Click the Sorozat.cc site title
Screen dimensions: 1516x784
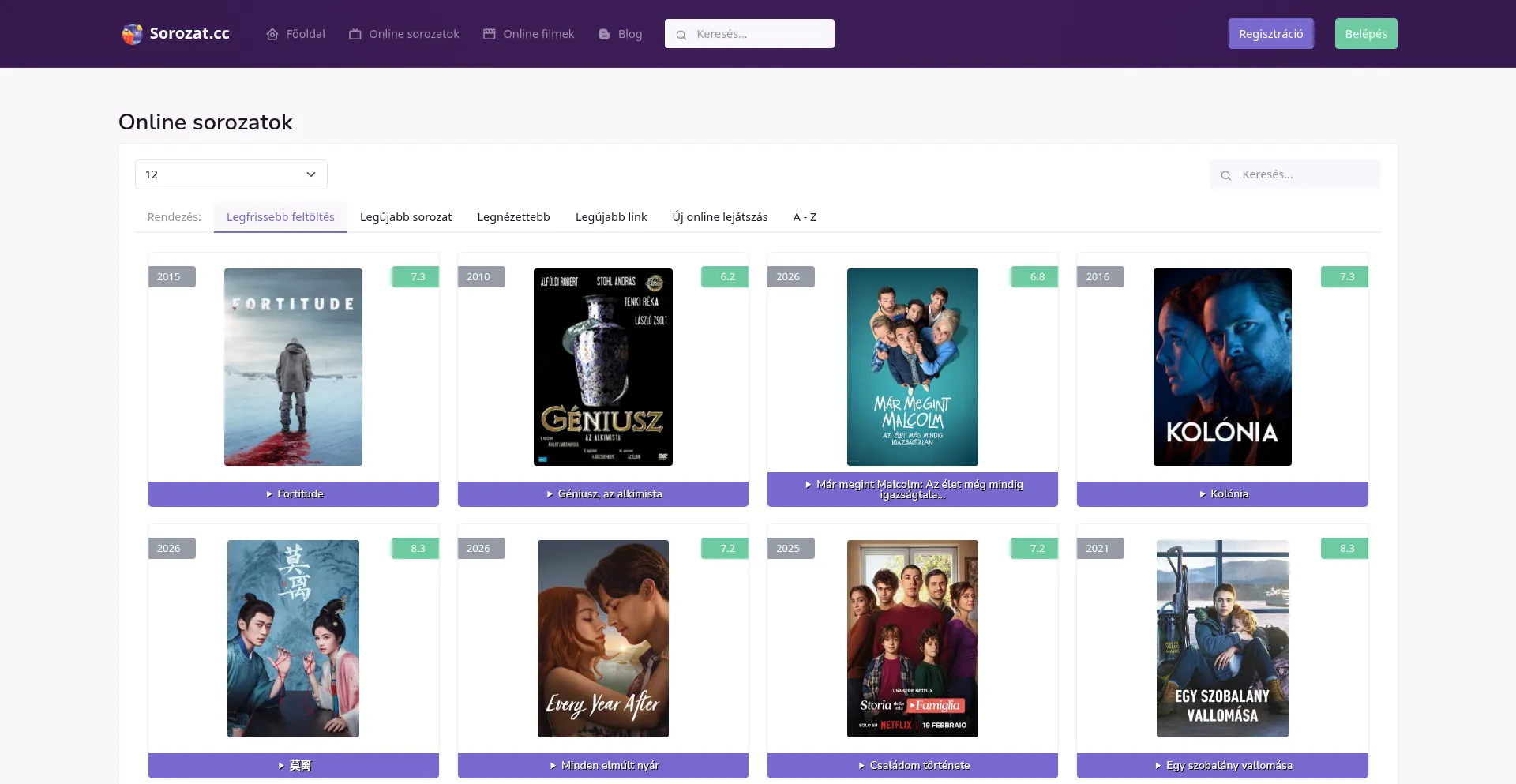pos(189,33)
